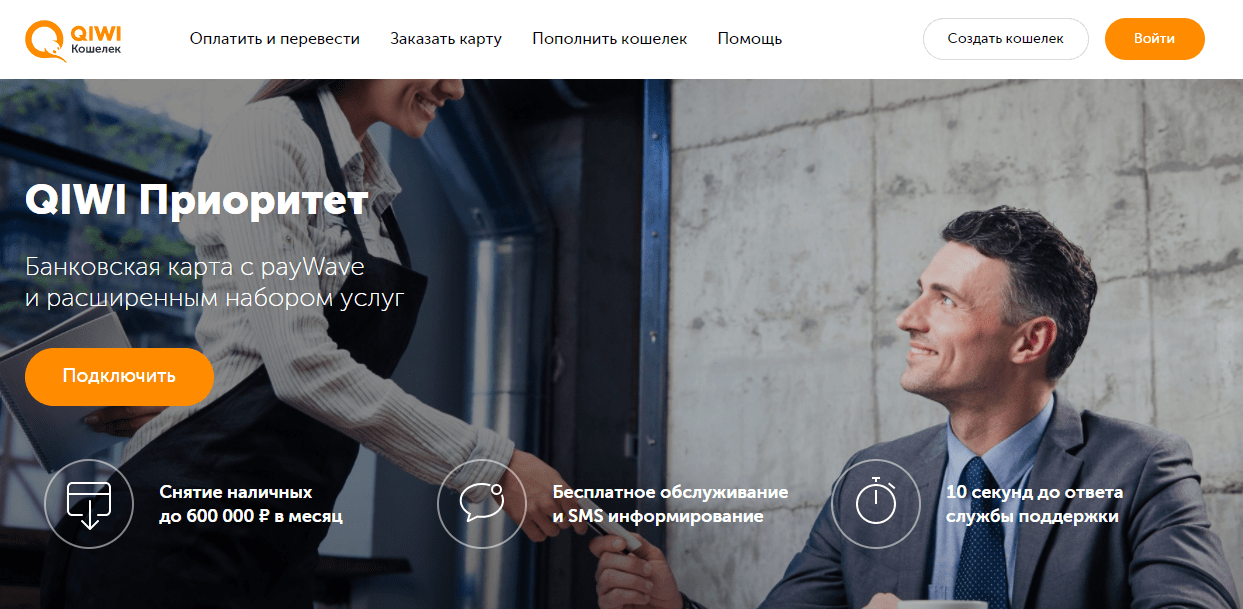Click 10 секунд до ответа службы поддержки text

tap(1034, 505)
